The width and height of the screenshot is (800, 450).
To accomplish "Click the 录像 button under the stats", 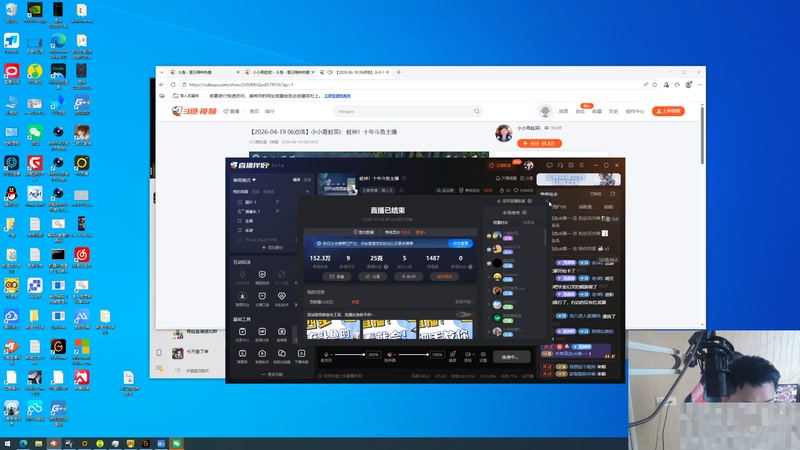I will [x=337, y=277].
